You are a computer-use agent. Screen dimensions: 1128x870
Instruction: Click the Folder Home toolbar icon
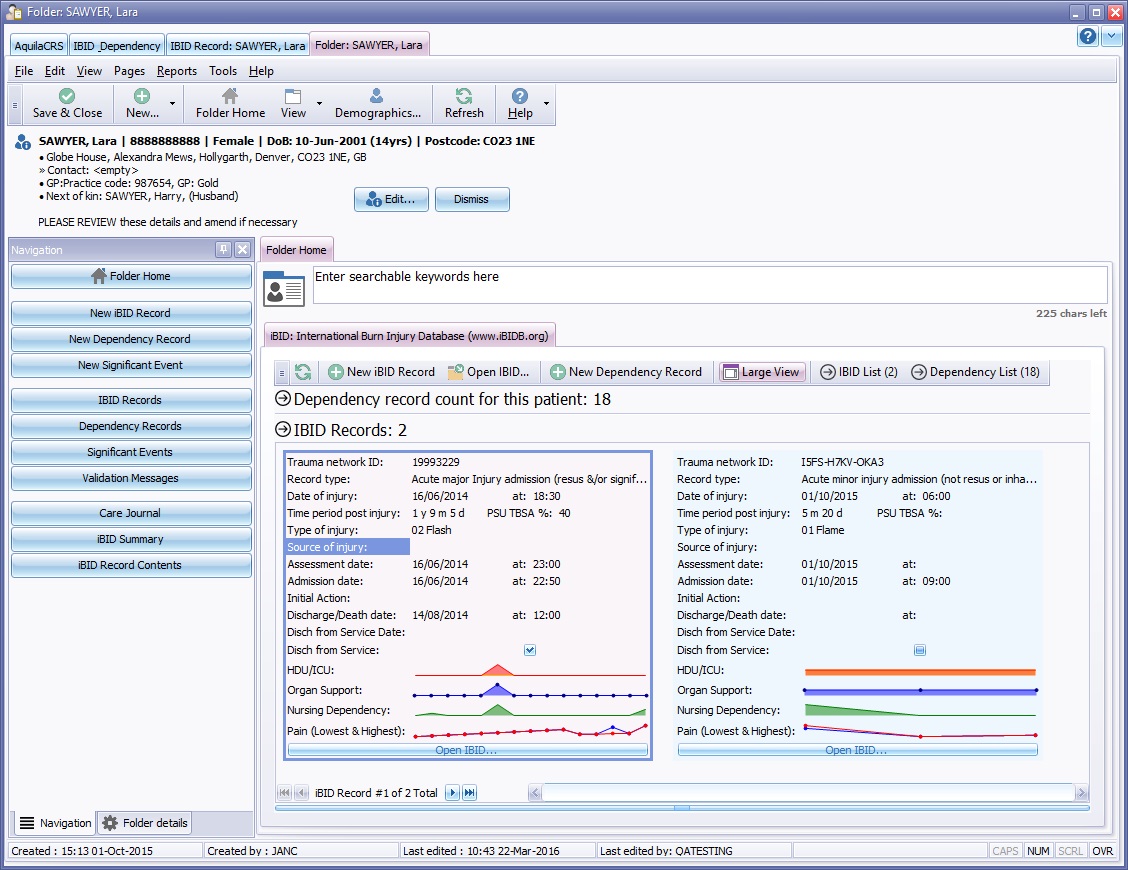(230, 97)
